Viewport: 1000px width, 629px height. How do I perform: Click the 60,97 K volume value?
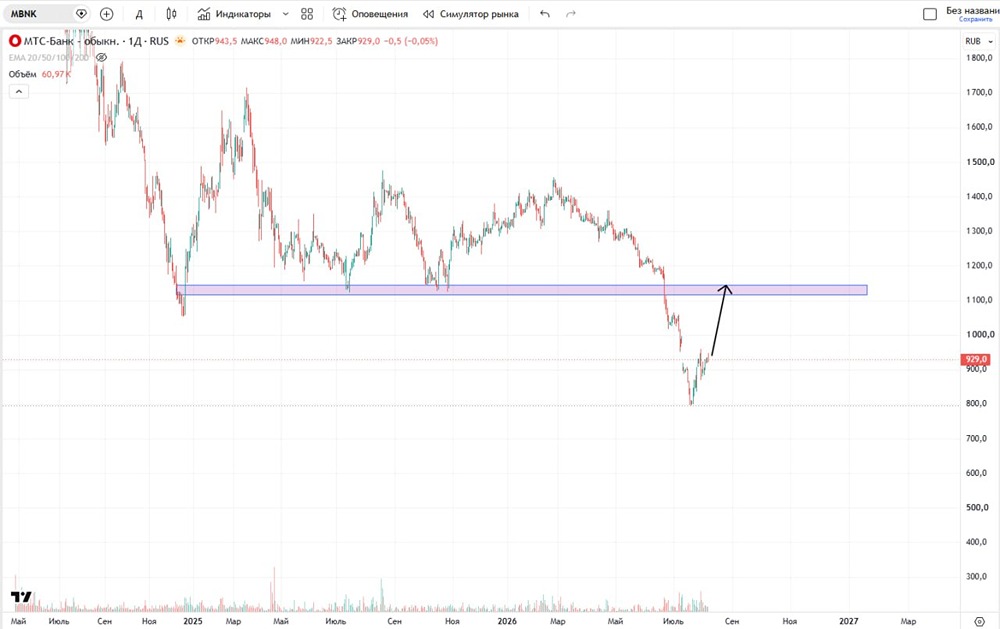56,74
